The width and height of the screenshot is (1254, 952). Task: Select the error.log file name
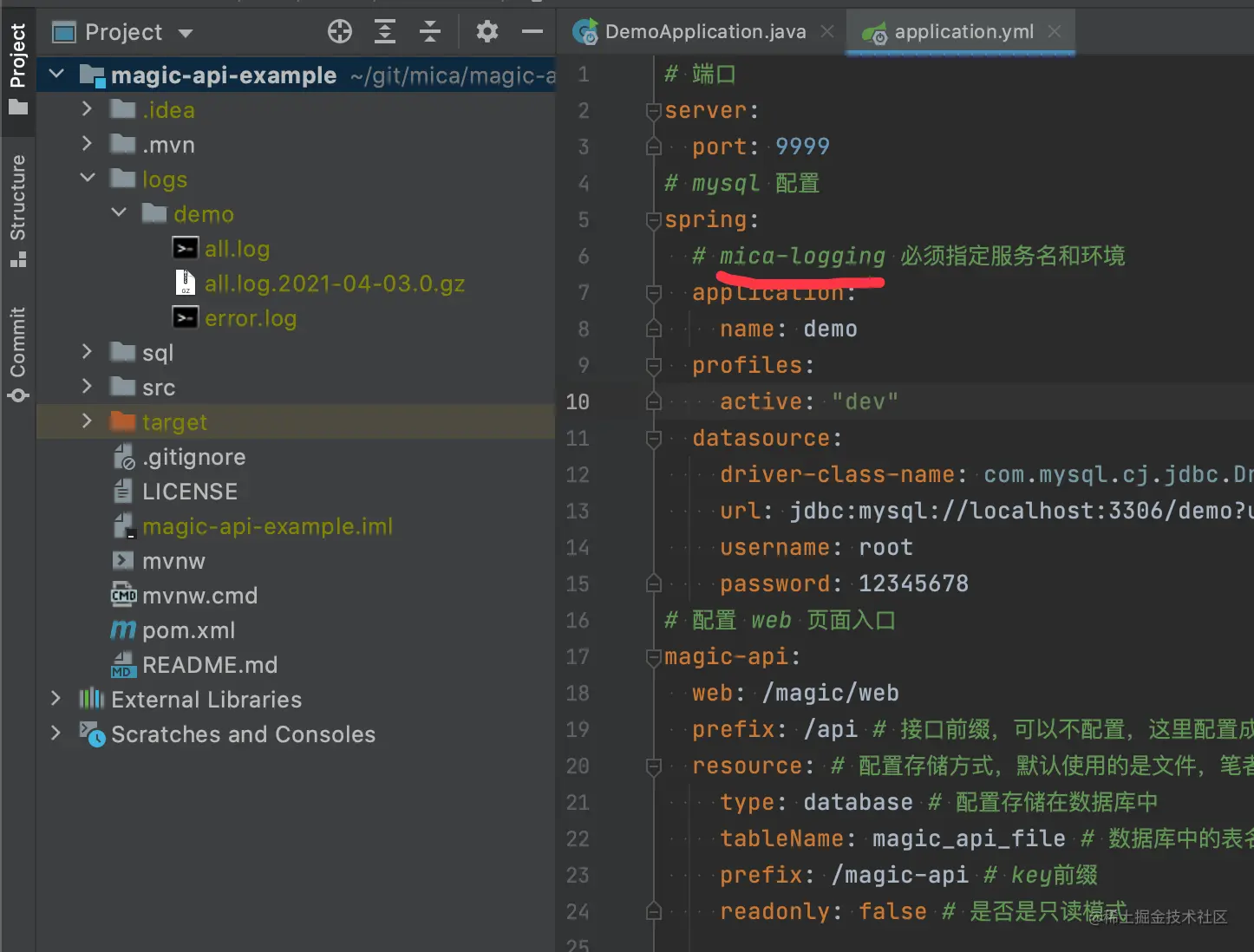251,318
